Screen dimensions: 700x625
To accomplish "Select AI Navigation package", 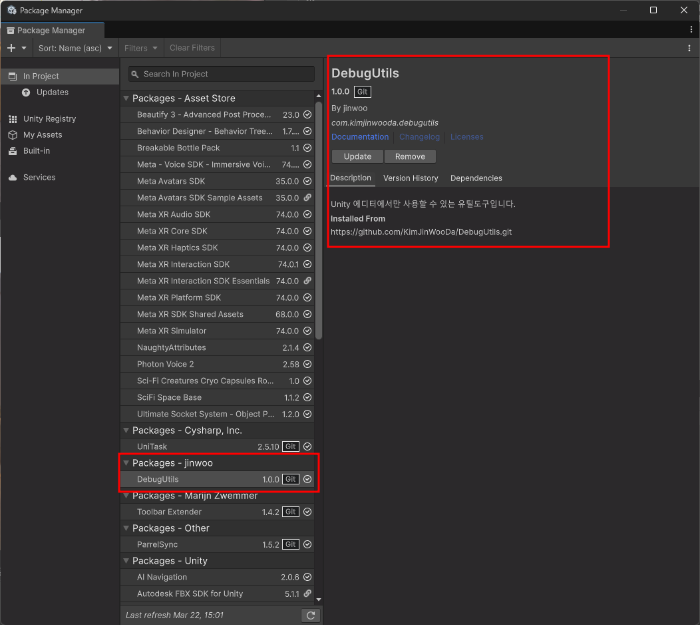I will pos(217,577).
